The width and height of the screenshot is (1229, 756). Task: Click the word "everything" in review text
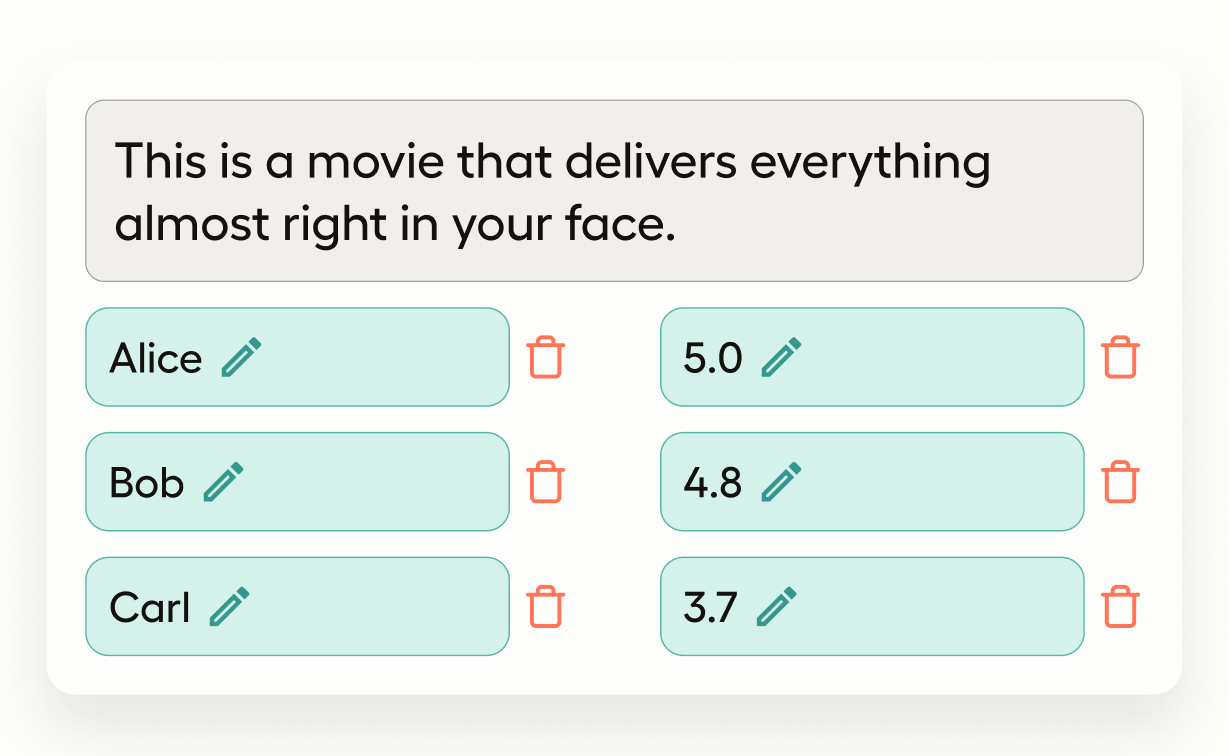pos(869,163)
